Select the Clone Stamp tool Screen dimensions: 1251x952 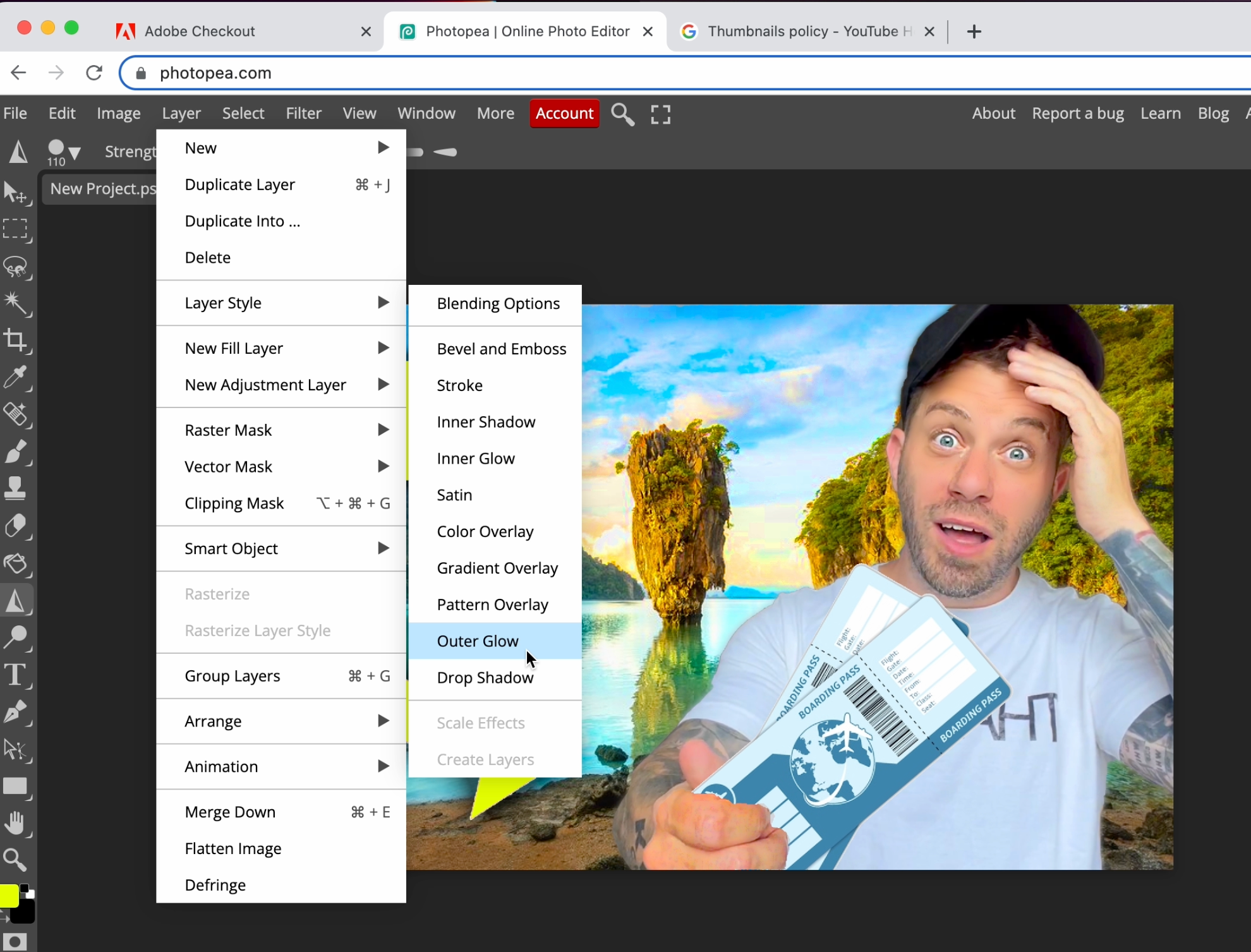tap(15, 488)
